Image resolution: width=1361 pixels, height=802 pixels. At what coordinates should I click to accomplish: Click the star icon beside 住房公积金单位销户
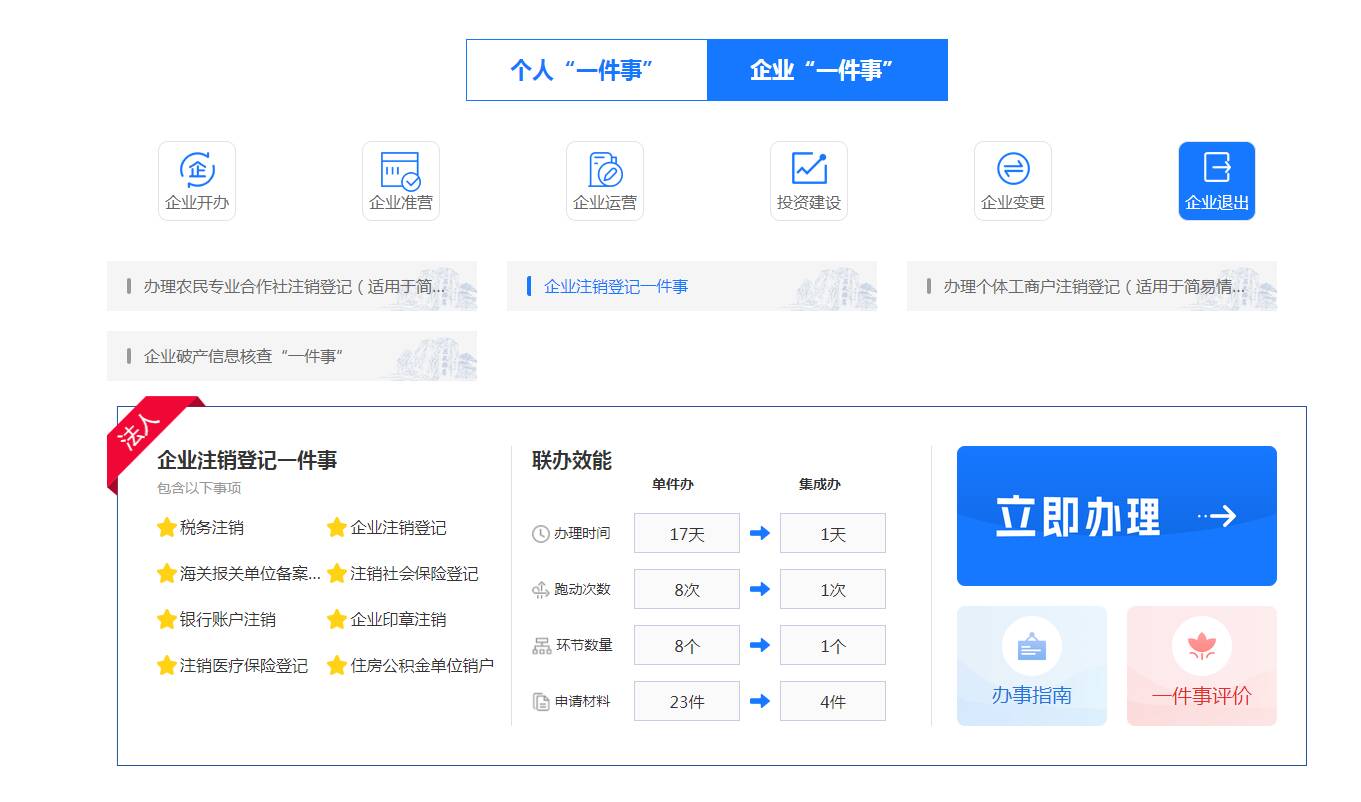point(337,665)
